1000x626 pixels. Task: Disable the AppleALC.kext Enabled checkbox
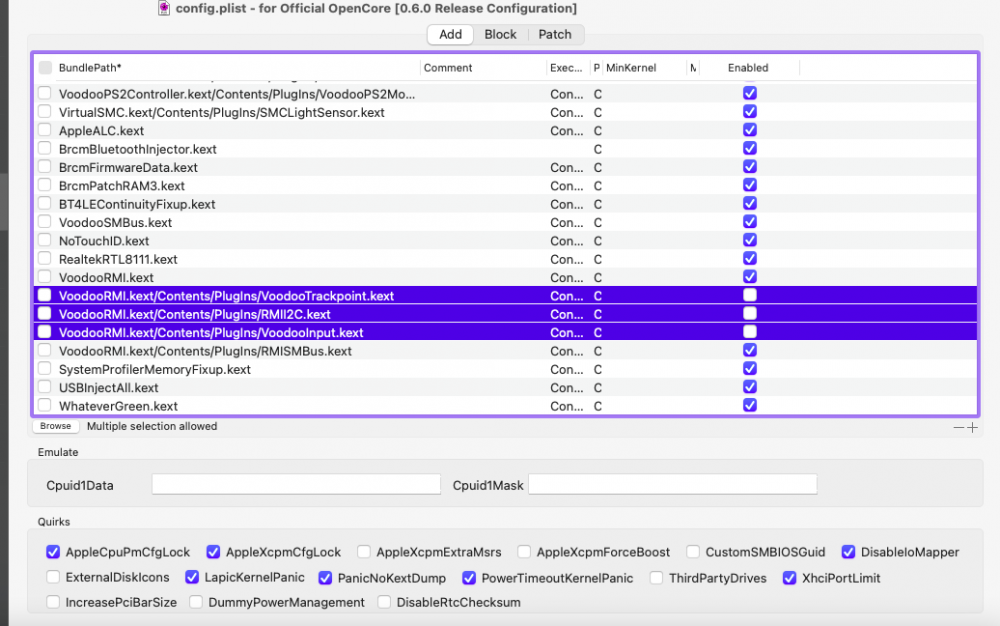[x=750, y=131]
